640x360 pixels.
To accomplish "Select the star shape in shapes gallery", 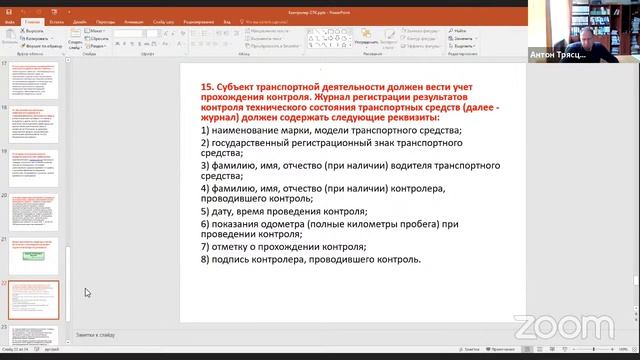I will (x=344, y=45).
